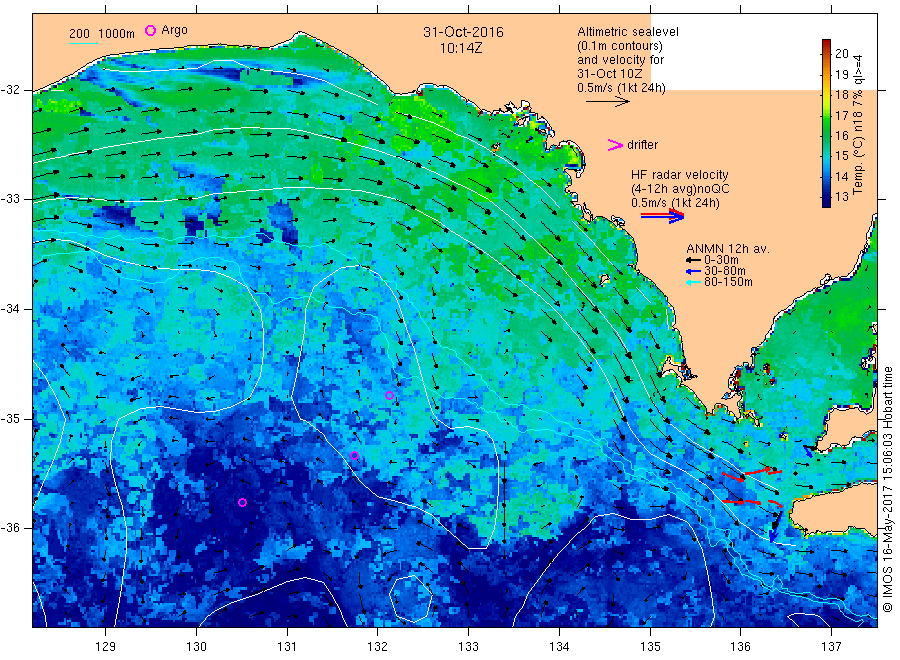Select the Argo float marker near 130.5E 35.8S

[242, 502]
